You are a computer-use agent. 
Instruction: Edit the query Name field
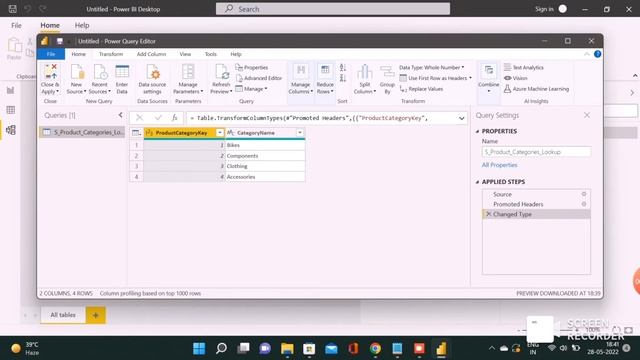coord(536,152)
